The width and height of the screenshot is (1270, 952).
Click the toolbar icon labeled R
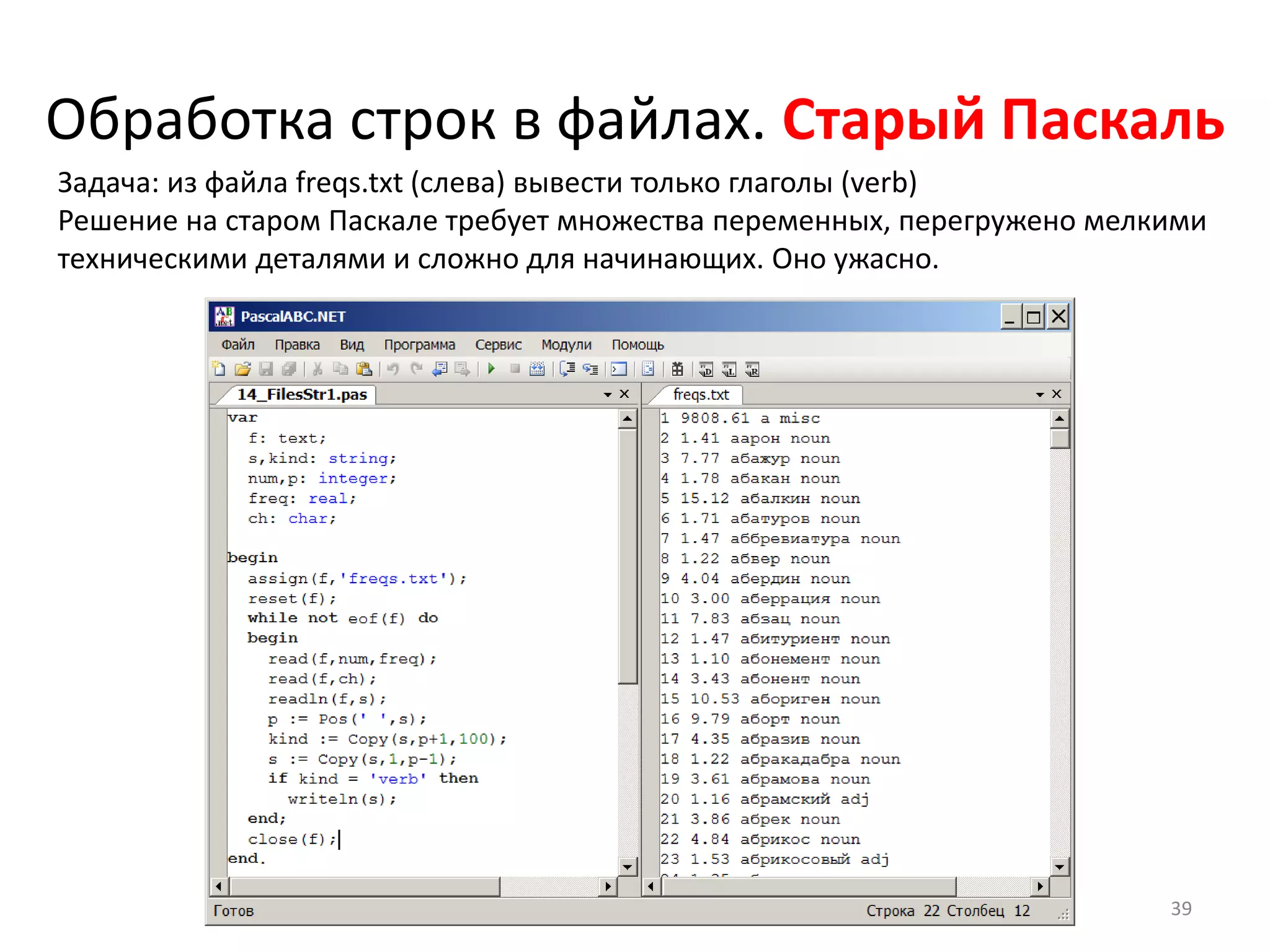(x=752, y=369)
